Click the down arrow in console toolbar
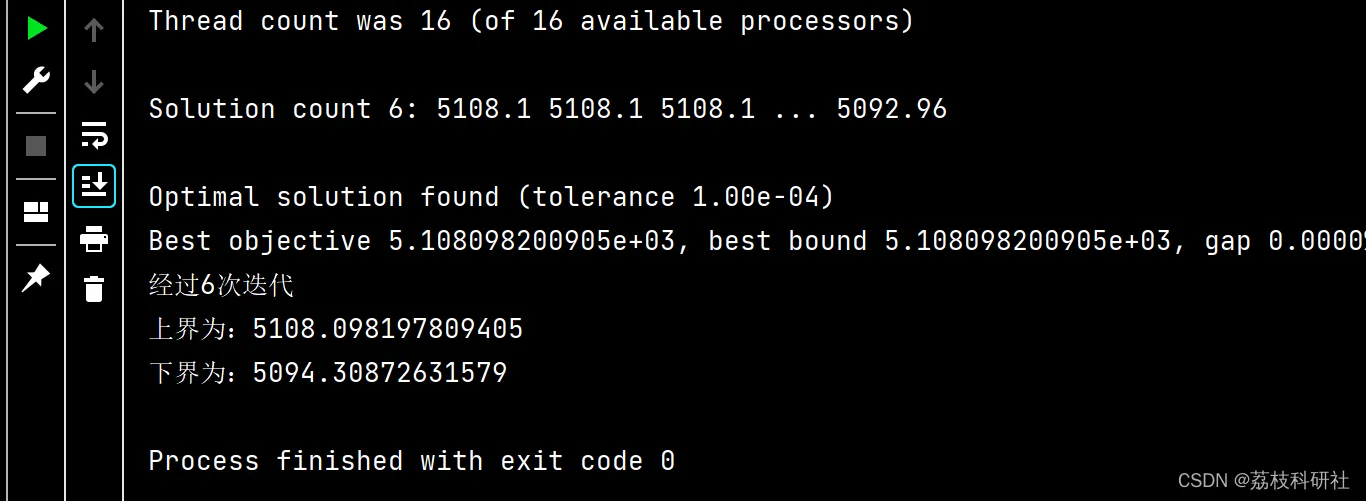 94,82
